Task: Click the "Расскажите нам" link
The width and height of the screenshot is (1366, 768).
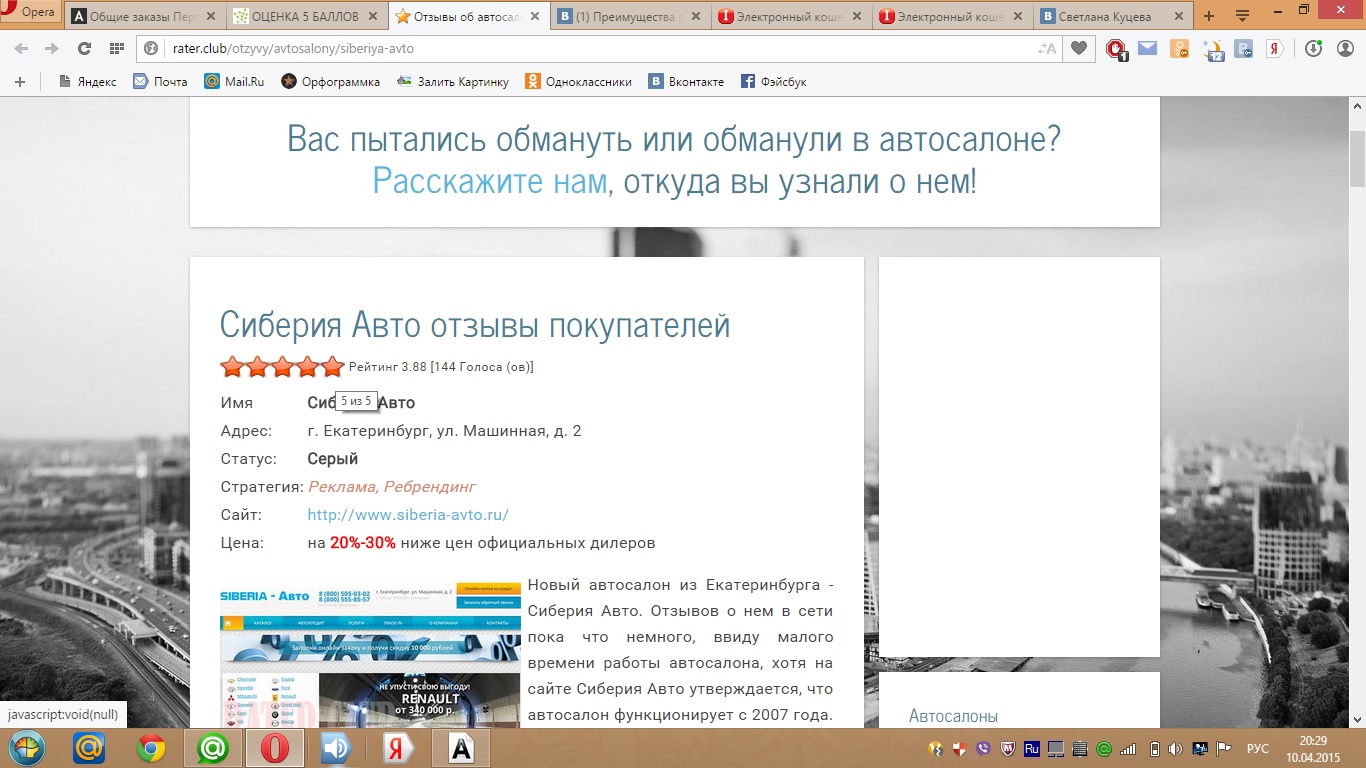Action: [489, 181]
